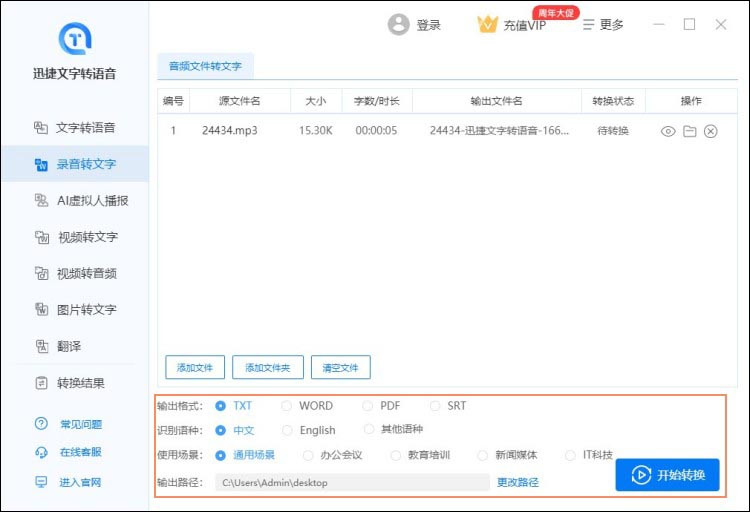The height and width of the screenshot is (512, 750).
Task: Click the user avatar icon
Action: tap(398, 24)
